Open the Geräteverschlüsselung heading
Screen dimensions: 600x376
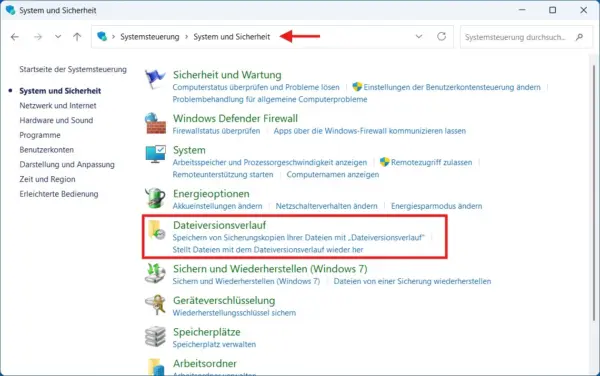coord(224,300)
